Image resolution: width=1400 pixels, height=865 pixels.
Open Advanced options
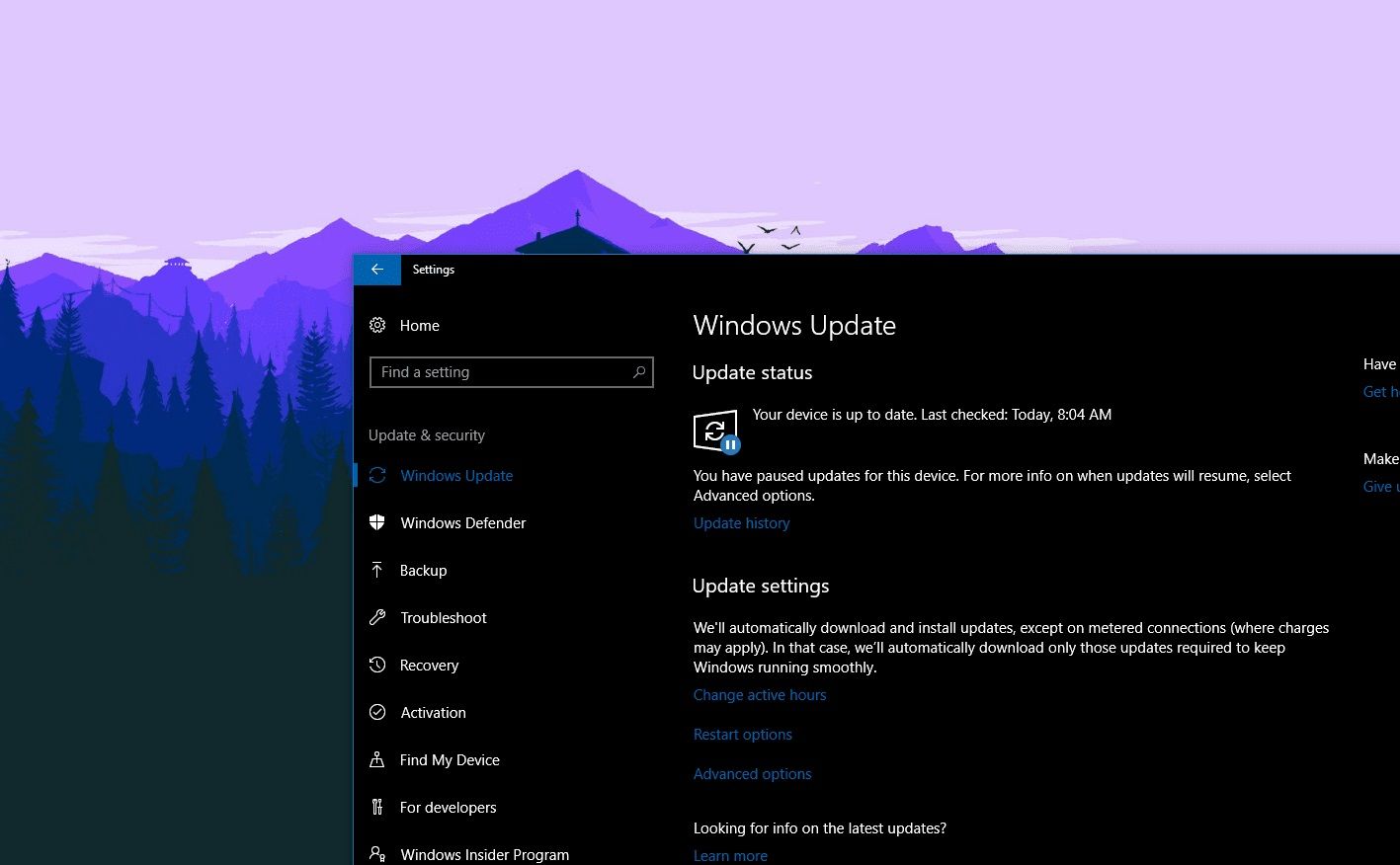(x=752, y=773)
